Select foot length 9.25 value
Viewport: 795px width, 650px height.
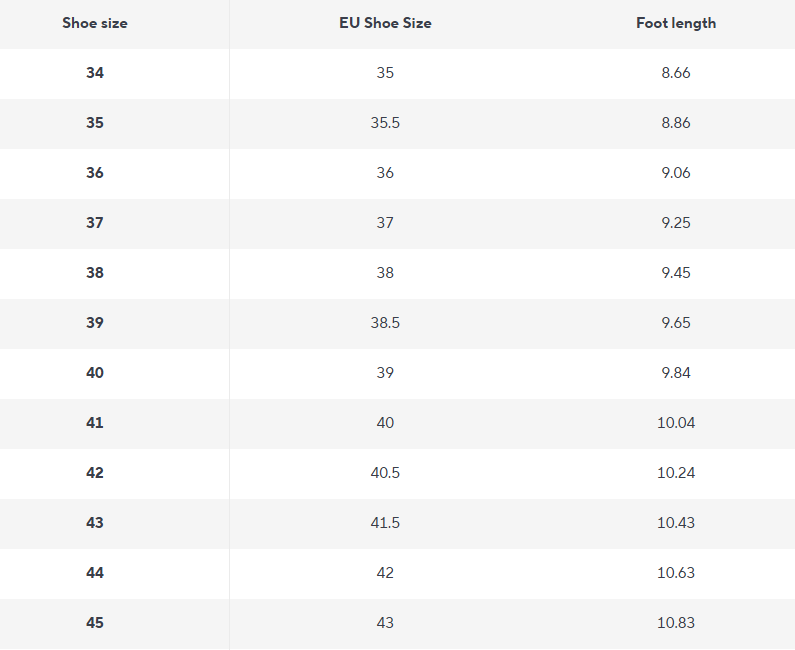click(x=676, y=223)
